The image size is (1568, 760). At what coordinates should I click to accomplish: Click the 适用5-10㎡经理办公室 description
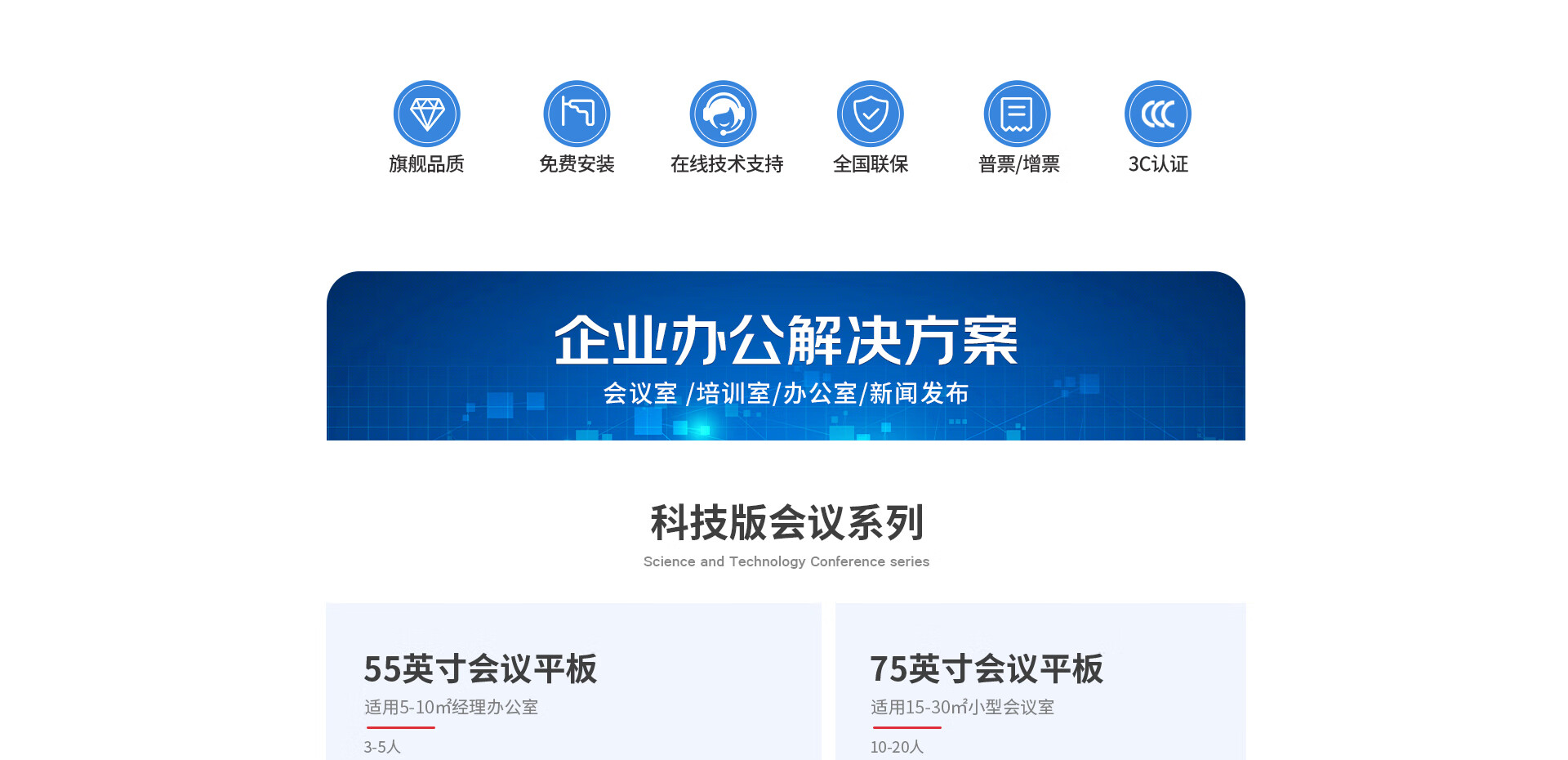pyautogui.click(x=451, y=707)
